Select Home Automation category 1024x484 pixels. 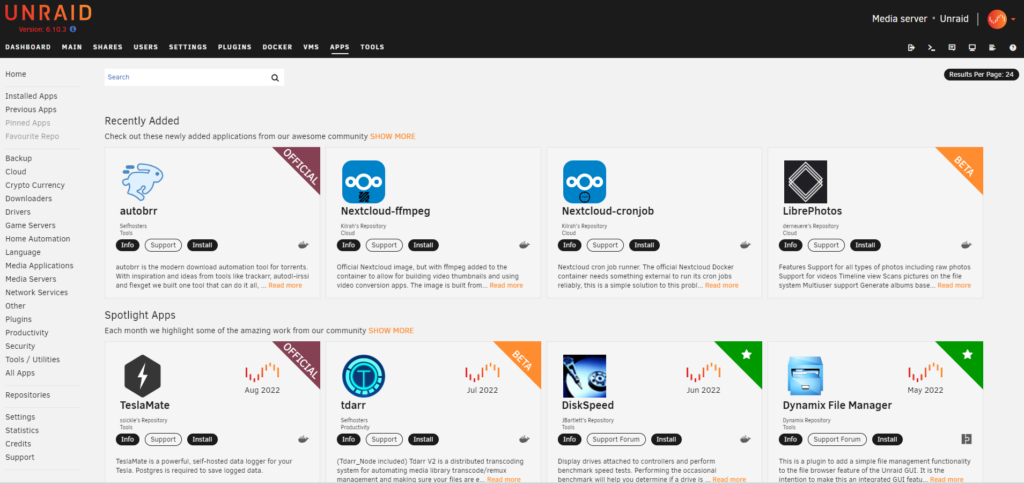[x=38, y=239]
